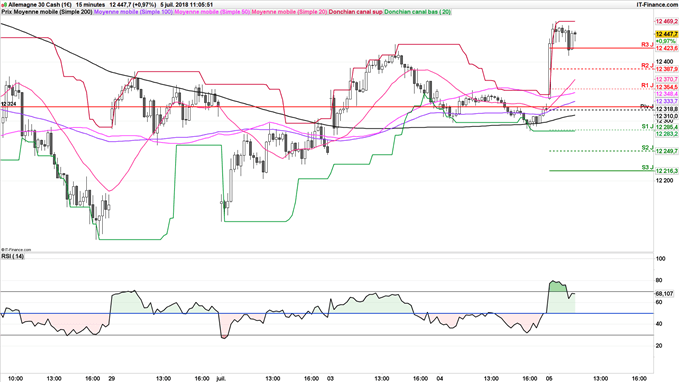Click the 12 249,7 S2 price tag
Image resolution: width=679 pixels, height=382 pixels.
pos(666,151)
